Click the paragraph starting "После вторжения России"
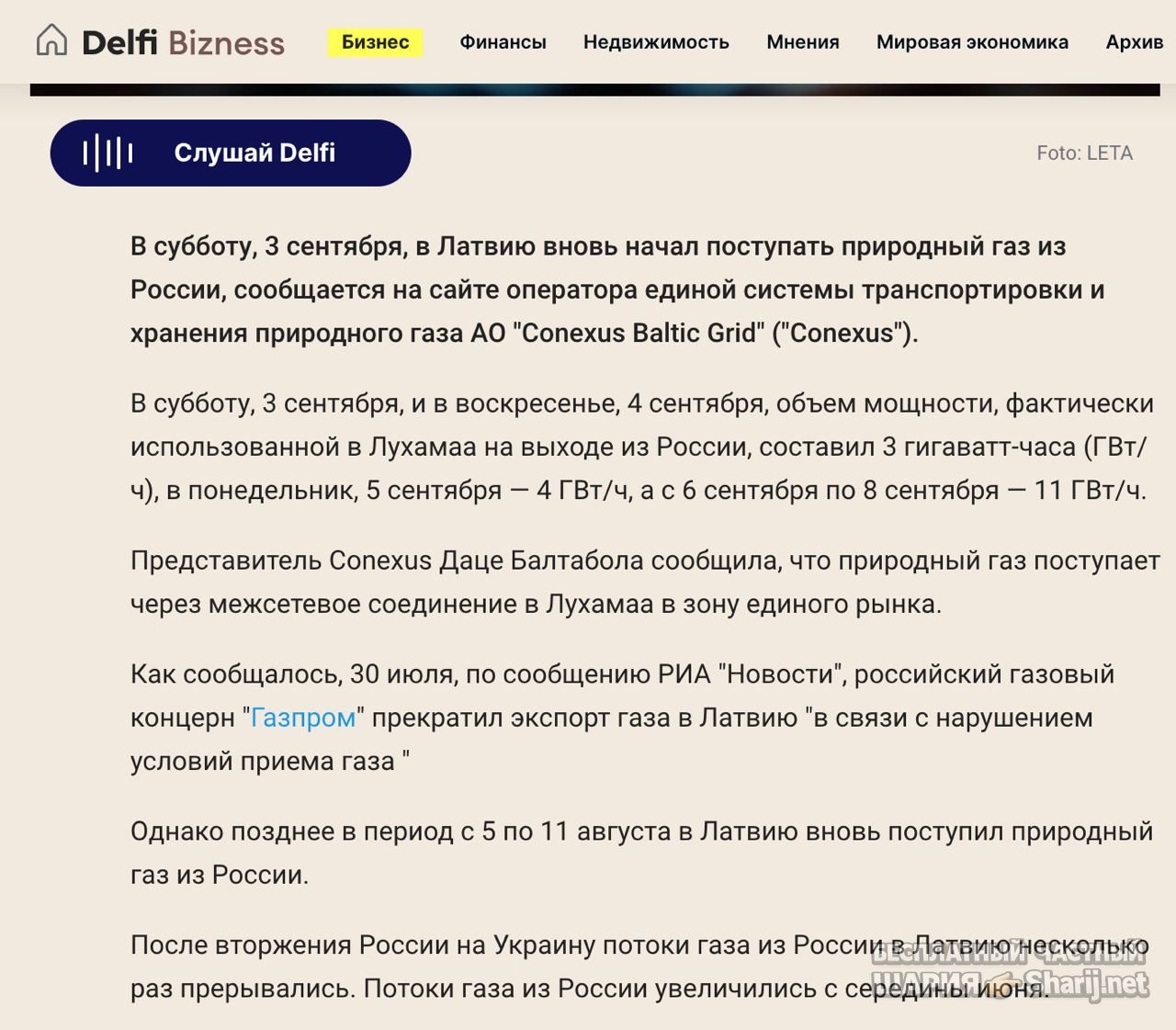This screenshot has height=1030, width=1176. (639, 967)
